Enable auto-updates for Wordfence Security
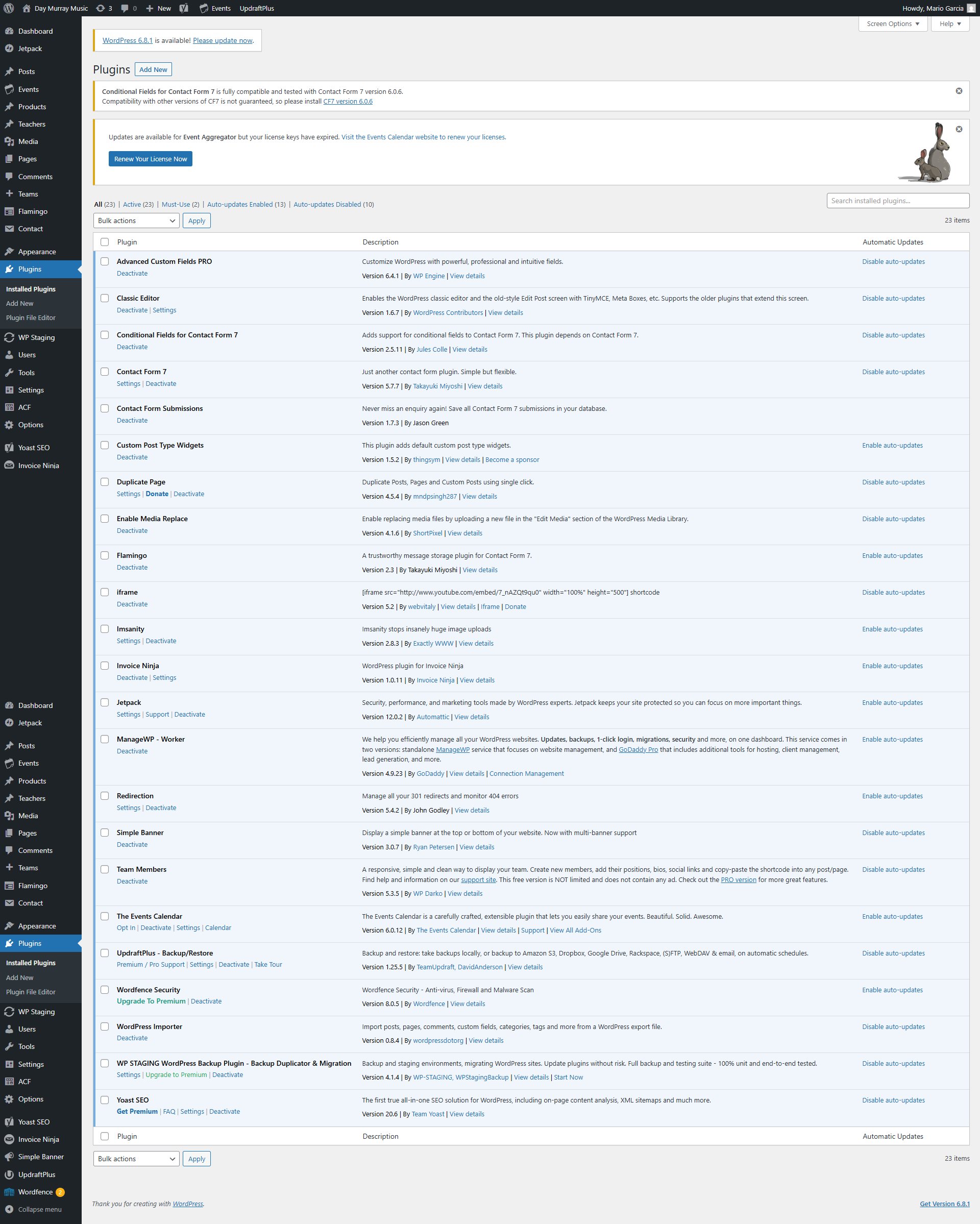The image size is (980, 1224). pyautogui.click(x=892, y=990)
